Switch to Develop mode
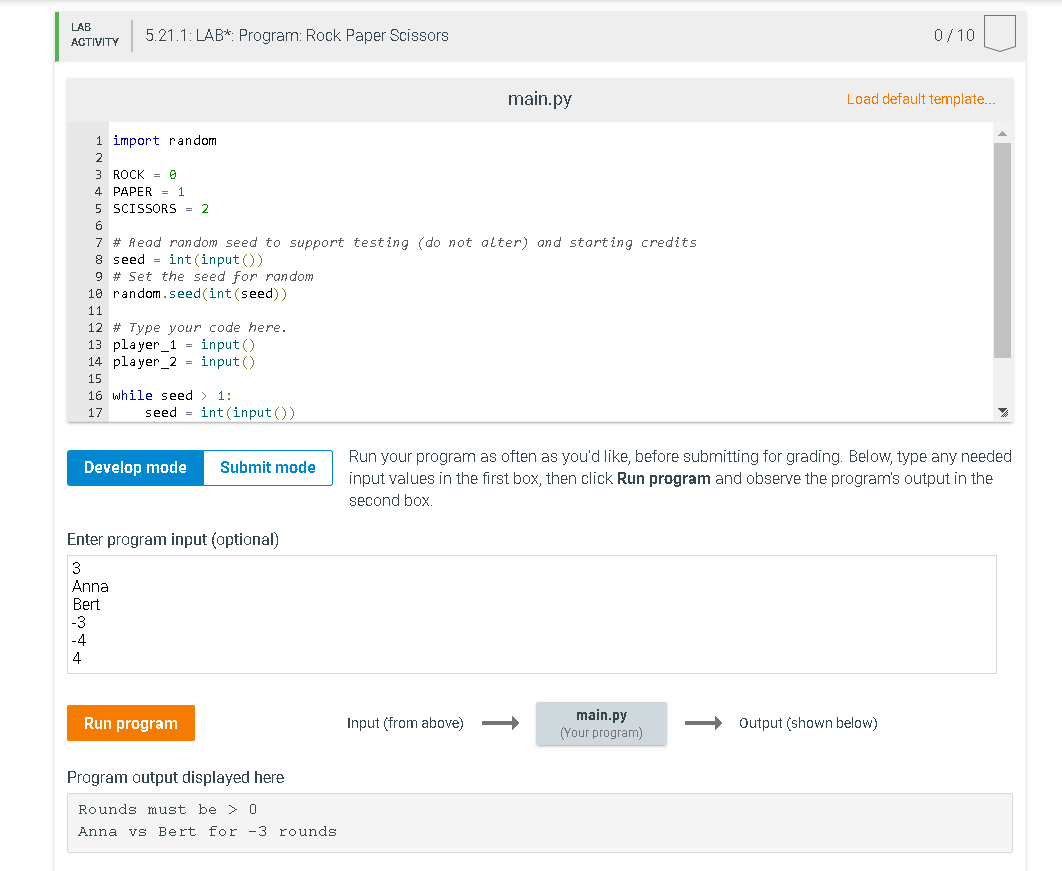This screenshot has width=1062, height=871. coord(134,467)
